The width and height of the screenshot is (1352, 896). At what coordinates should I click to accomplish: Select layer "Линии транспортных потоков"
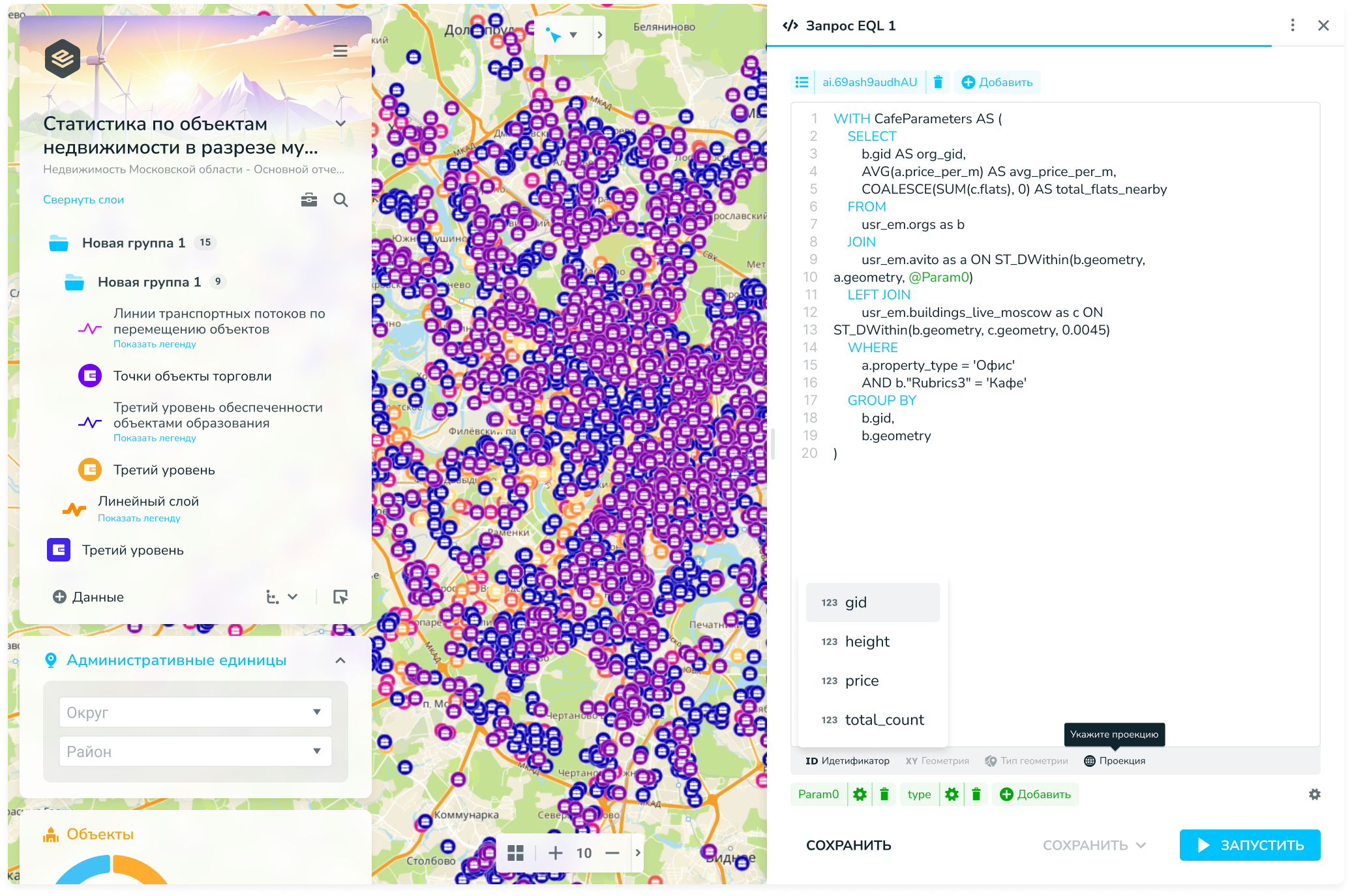[x=219, y=321]
